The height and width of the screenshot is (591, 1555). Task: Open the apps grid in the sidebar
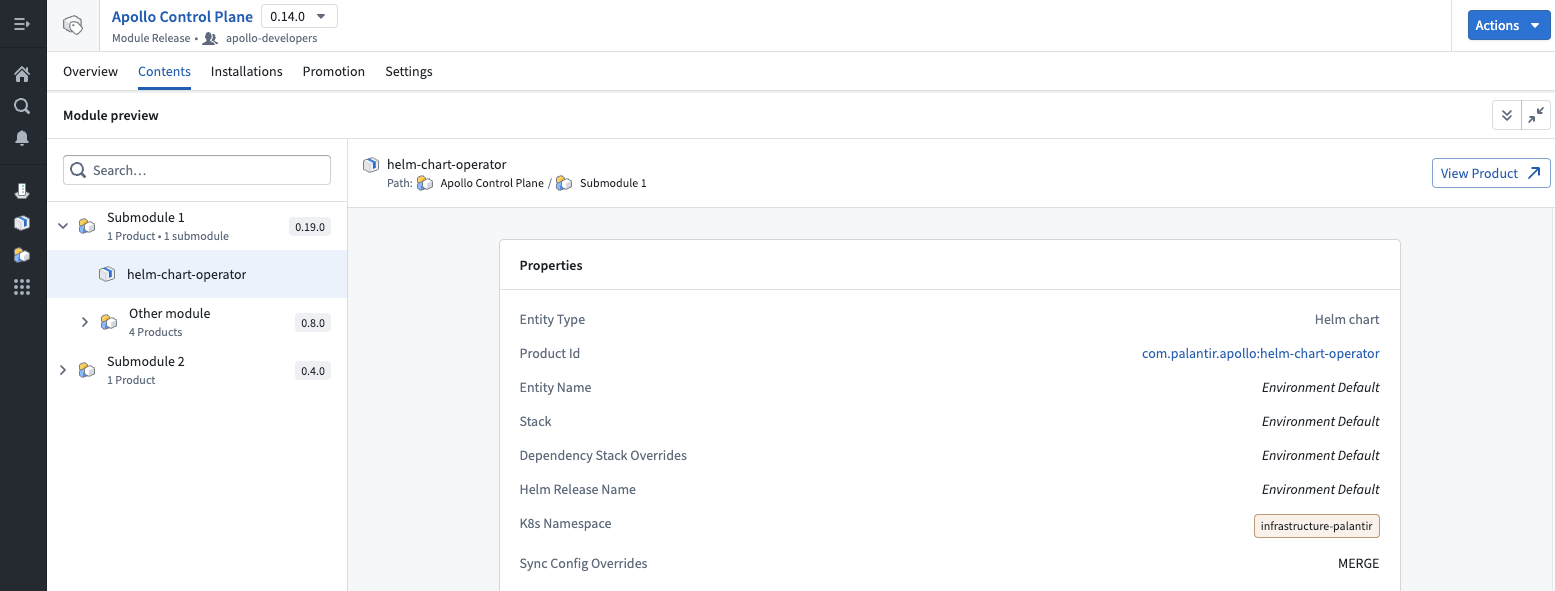pos(22,287)
